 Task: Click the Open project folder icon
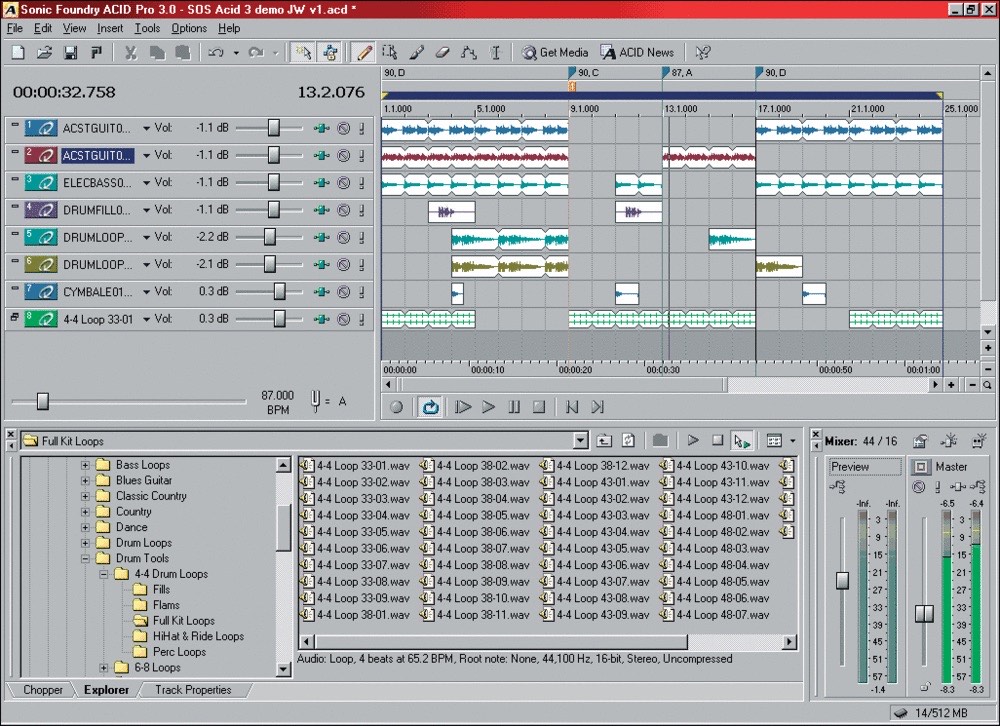(x=44, y=52)
